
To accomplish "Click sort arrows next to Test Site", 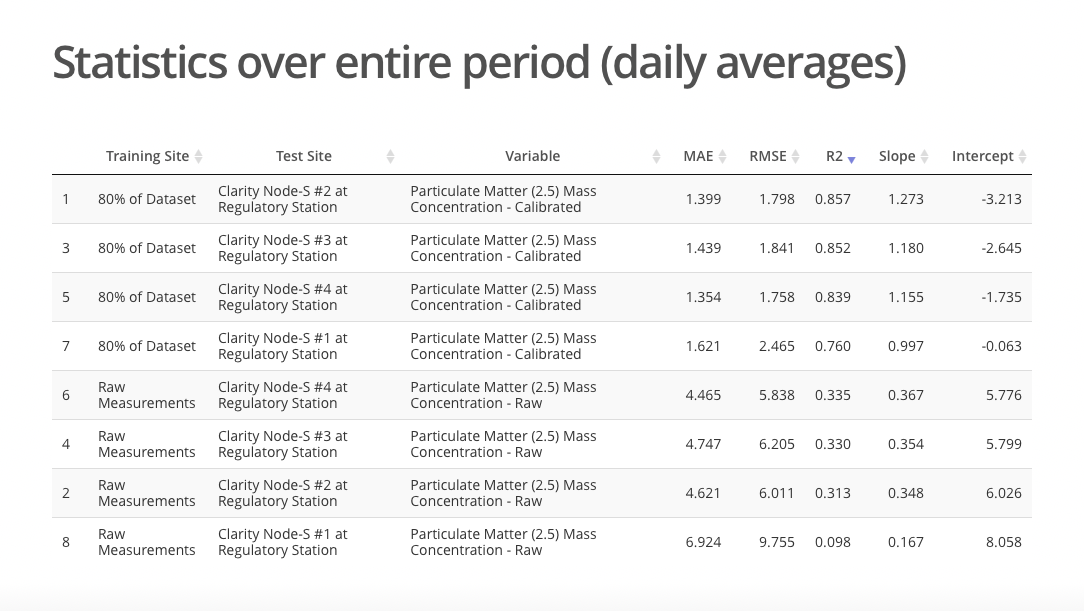I will [x=390, y=157].
